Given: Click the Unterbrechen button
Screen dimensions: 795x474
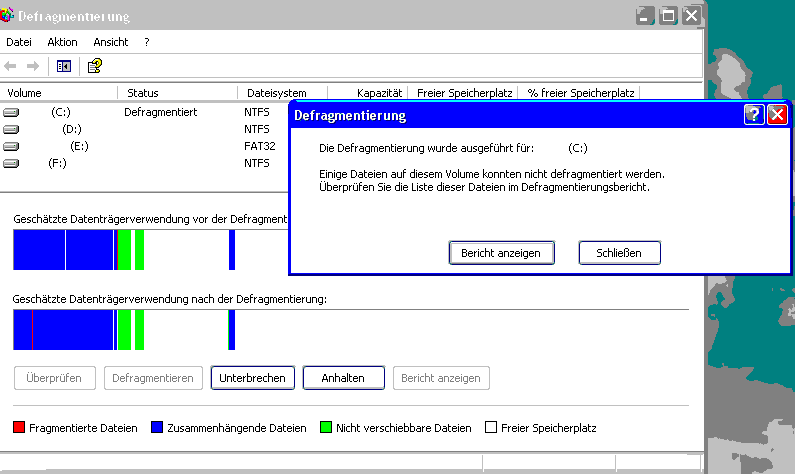Looking at the screenshot, I should [x=254, y=378].
